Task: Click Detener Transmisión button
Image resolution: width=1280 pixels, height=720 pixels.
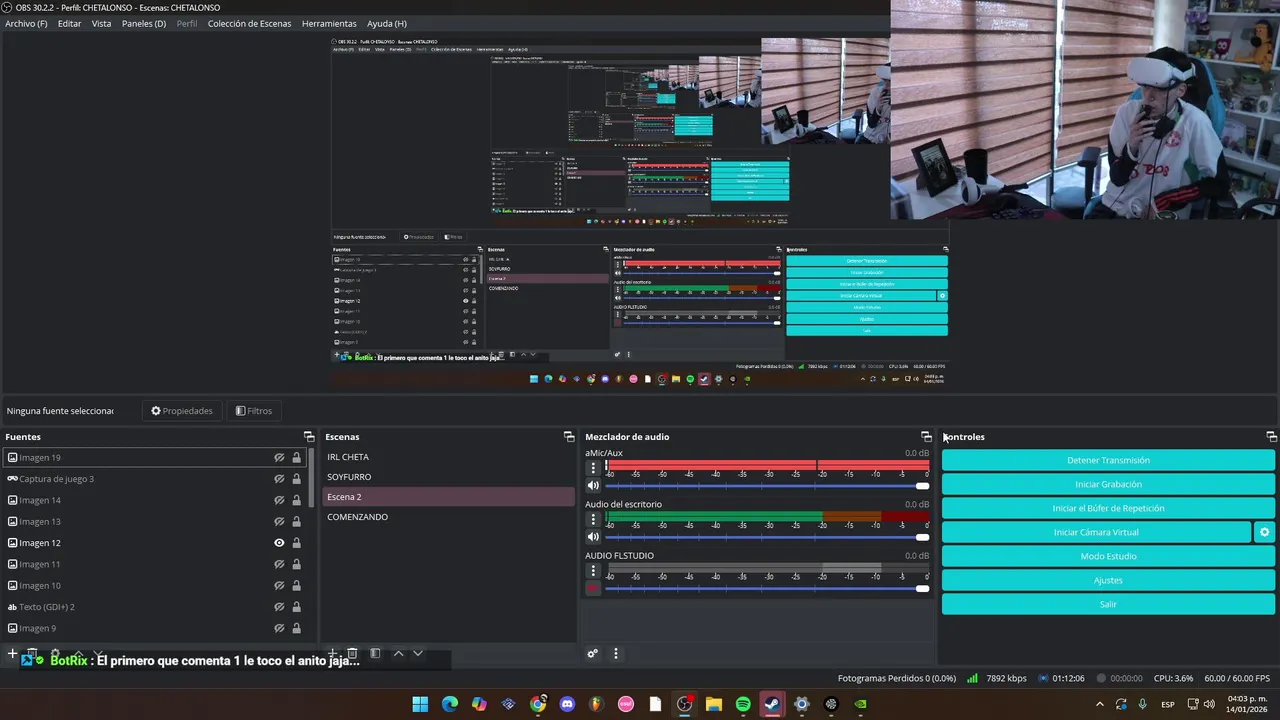Action: pos(1108,460)
